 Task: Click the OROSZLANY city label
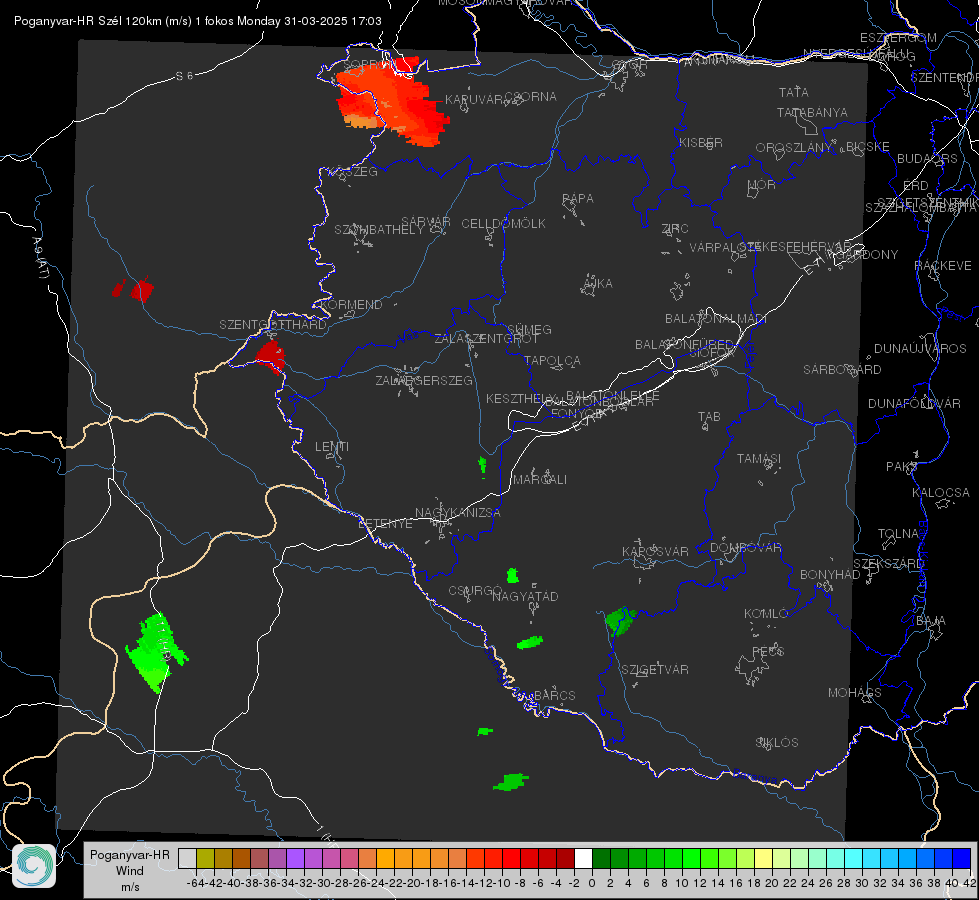[794, 148]
